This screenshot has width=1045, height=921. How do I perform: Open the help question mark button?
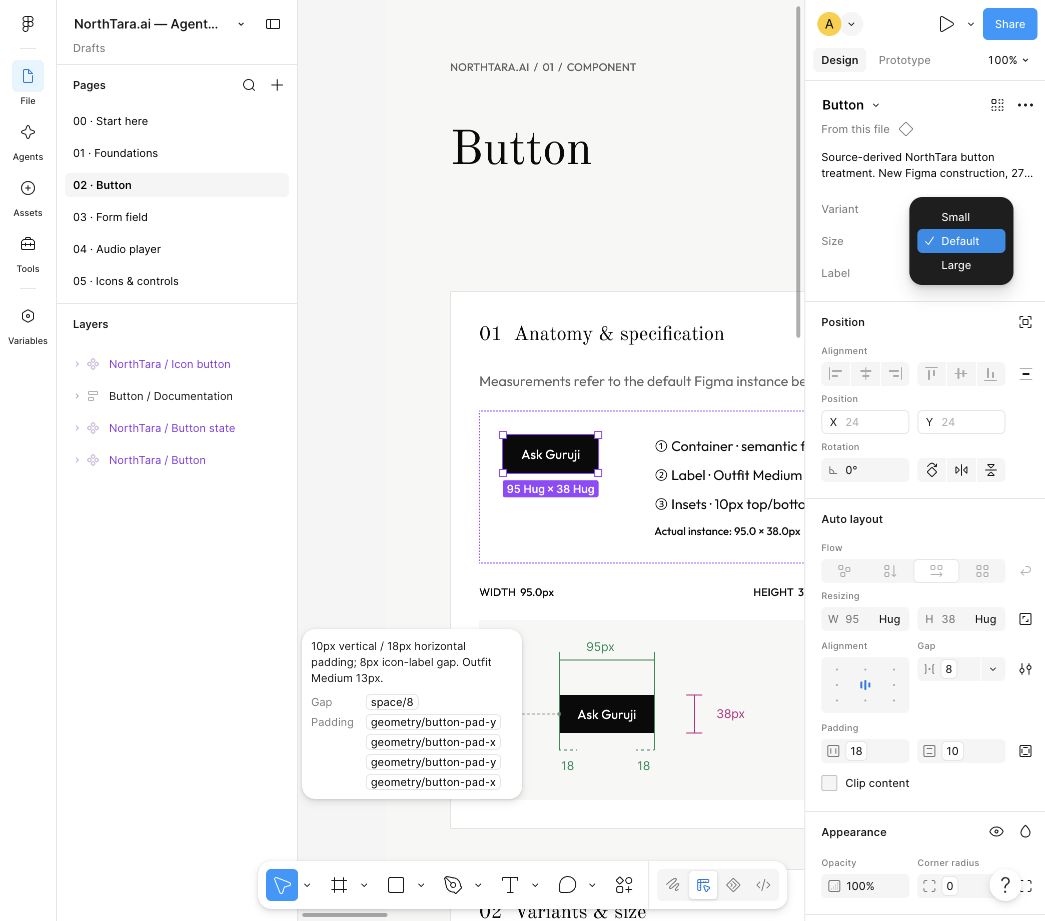coord(1005,885)
